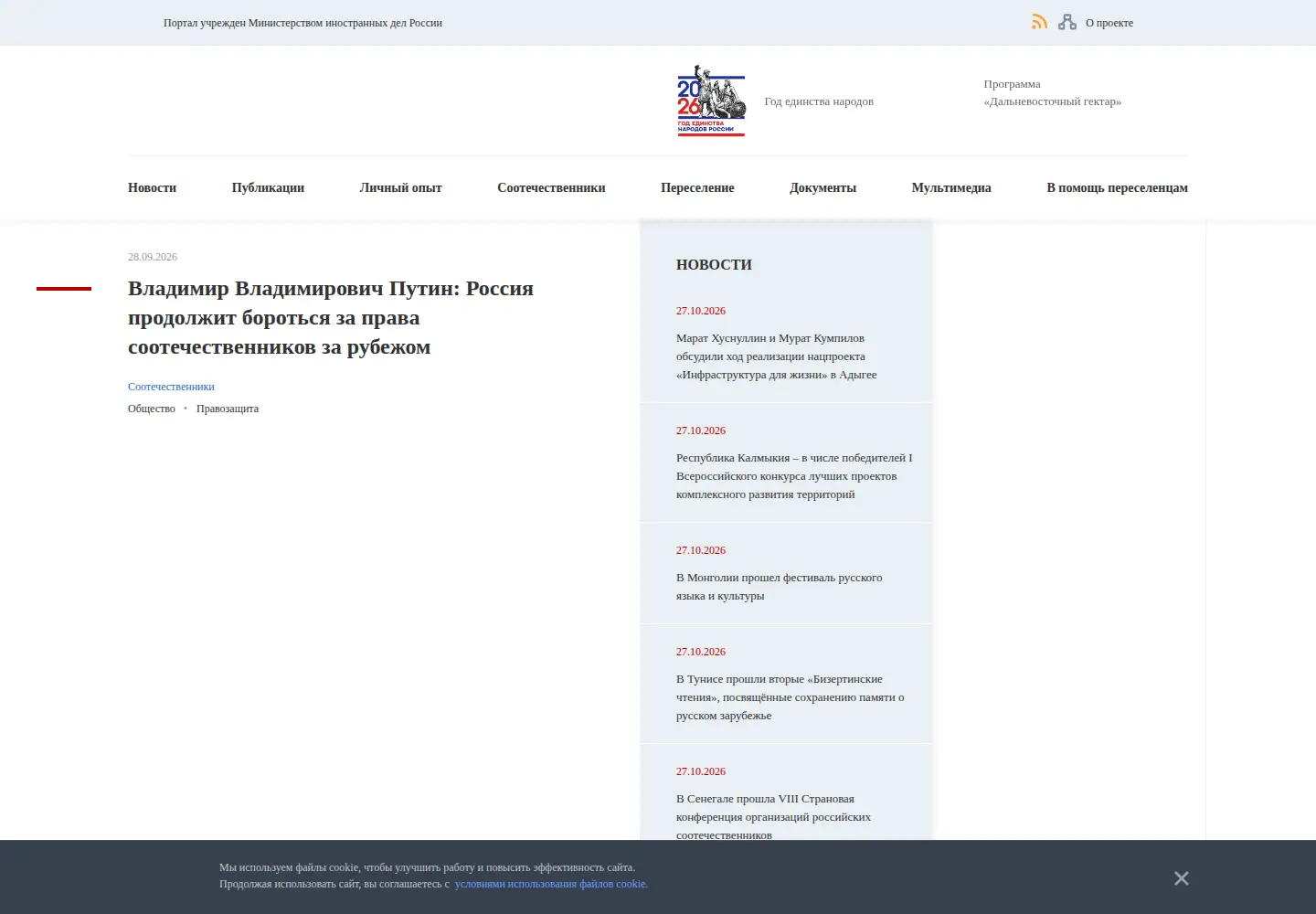Navigate to the Переселение section
This screenshot has width=1316, height=914.
(697, 187)
